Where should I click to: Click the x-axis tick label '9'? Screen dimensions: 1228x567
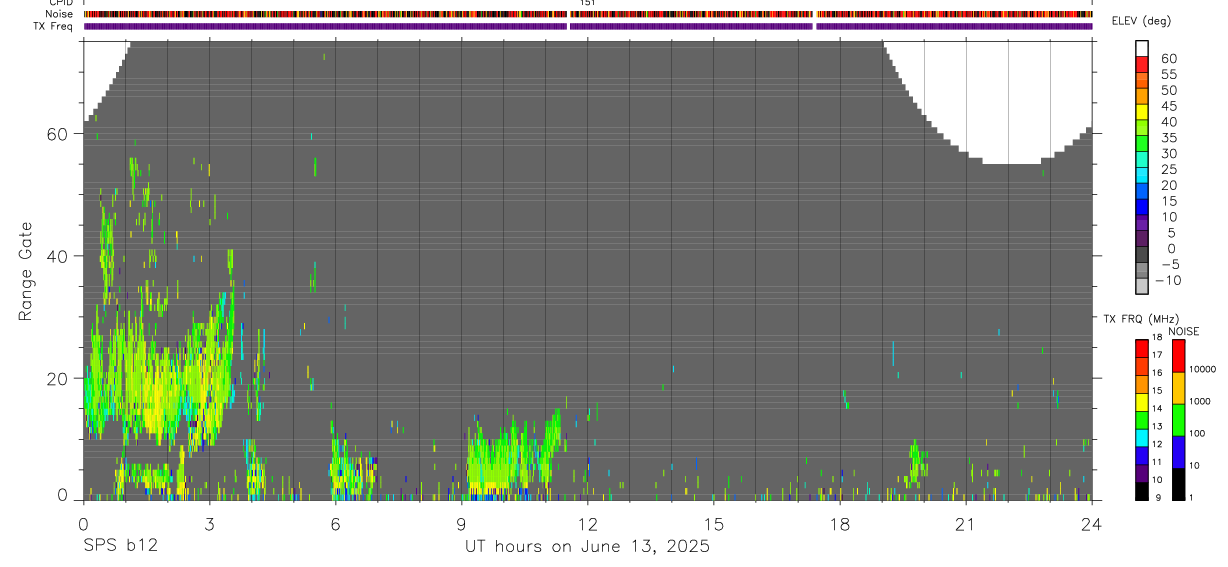point(461,524)
